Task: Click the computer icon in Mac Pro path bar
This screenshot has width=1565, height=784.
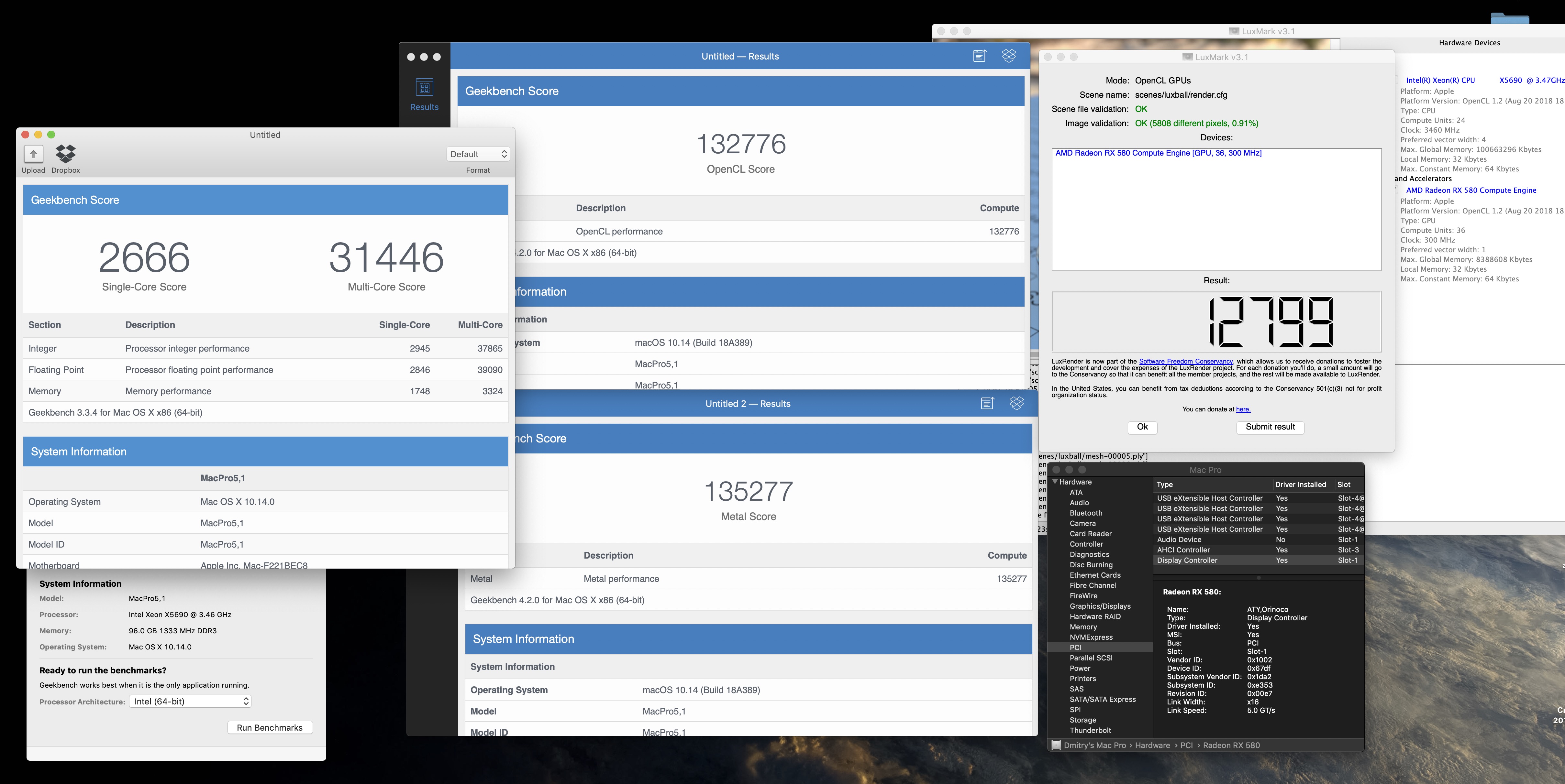Action: [1057, 745]
